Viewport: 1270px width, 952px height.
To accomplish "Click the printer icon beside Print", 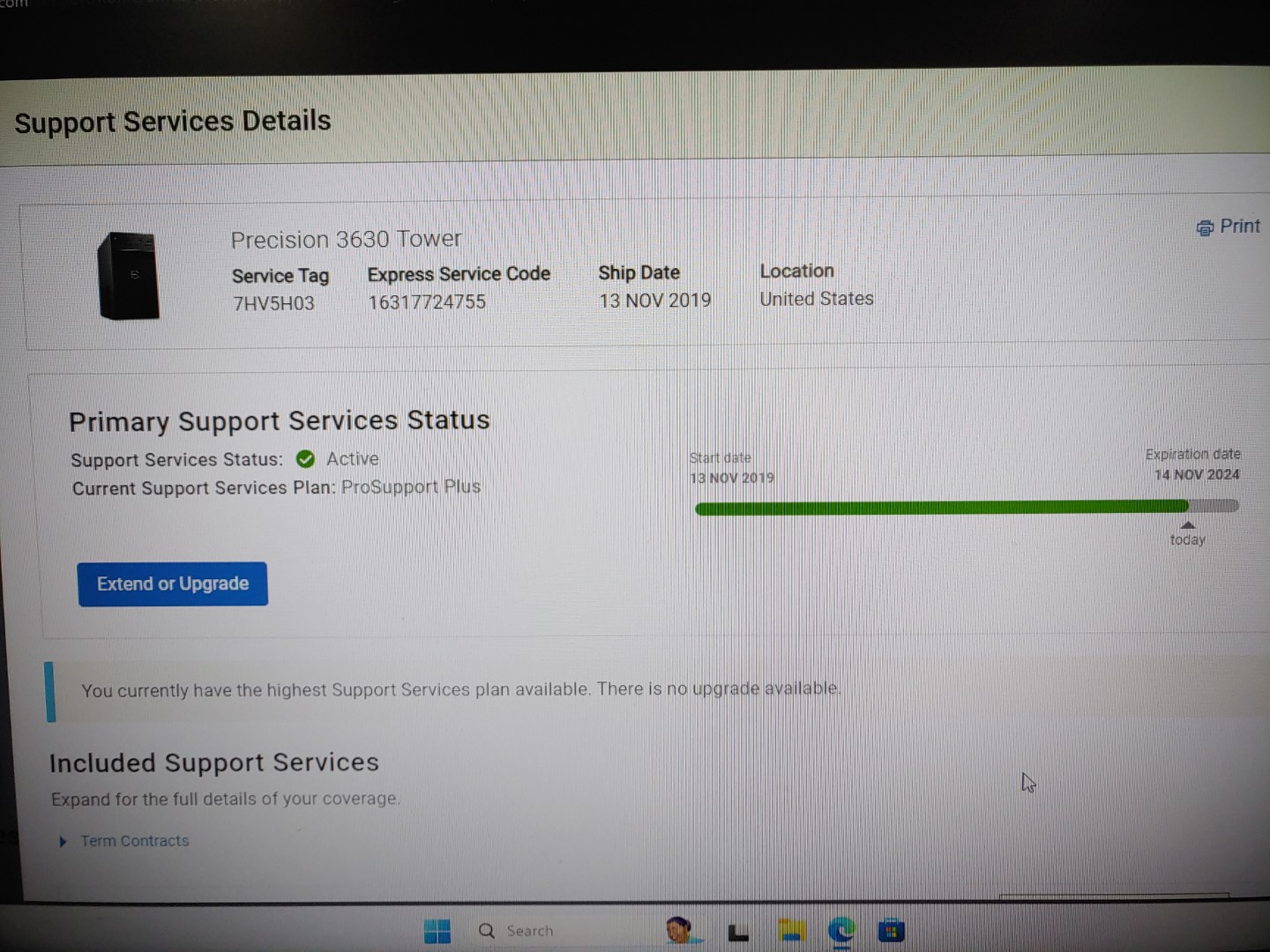I will click(1205, 228).
